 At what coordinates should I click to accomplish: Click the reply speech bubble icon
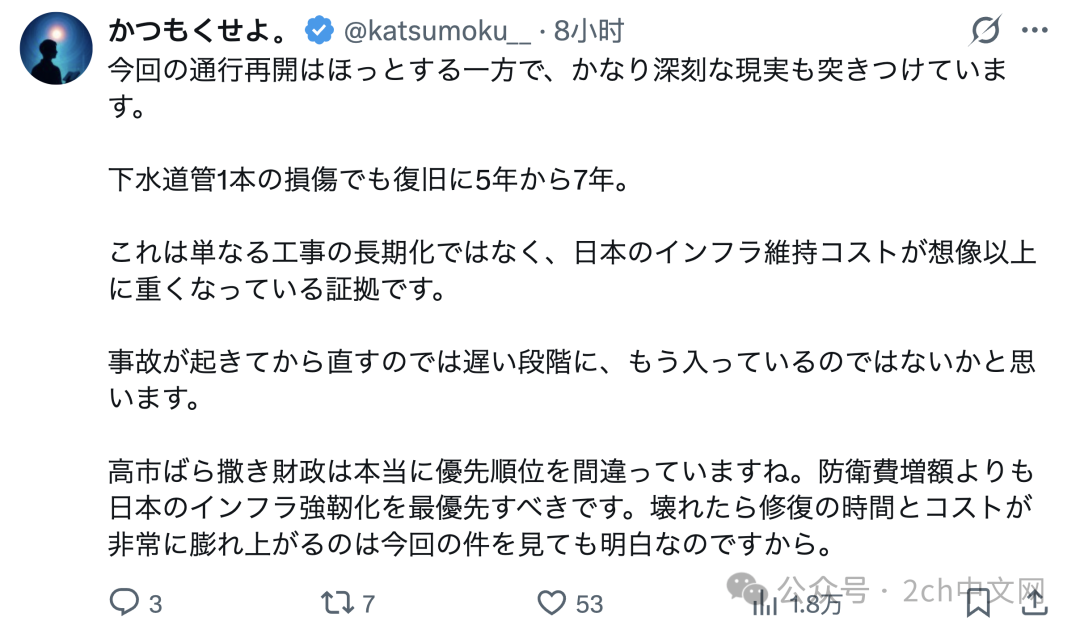click(123, 603)
